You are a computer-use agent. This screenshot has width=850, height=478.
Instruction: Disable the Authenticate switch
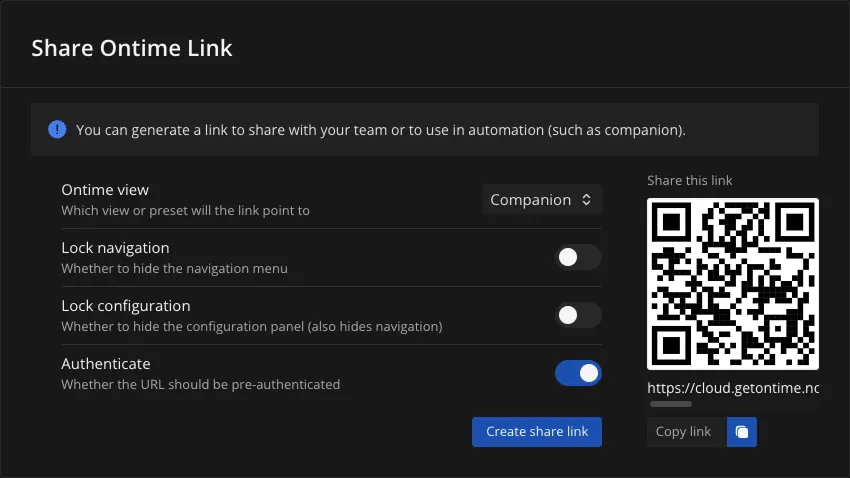pos(578,373)
